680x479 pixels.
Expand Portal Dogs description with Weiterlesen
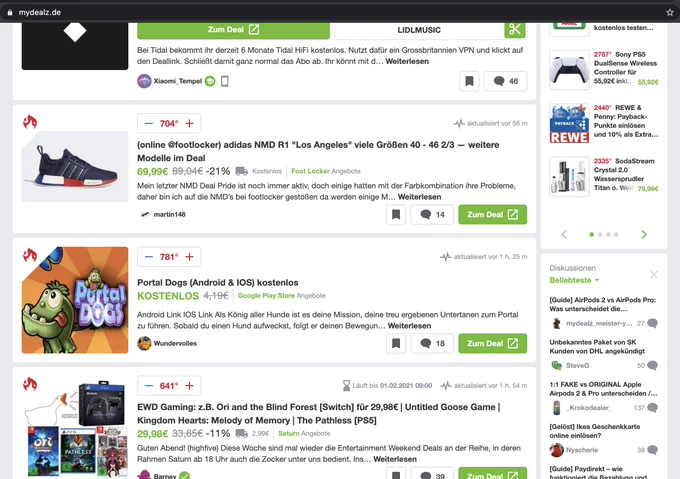pos(409,326)
